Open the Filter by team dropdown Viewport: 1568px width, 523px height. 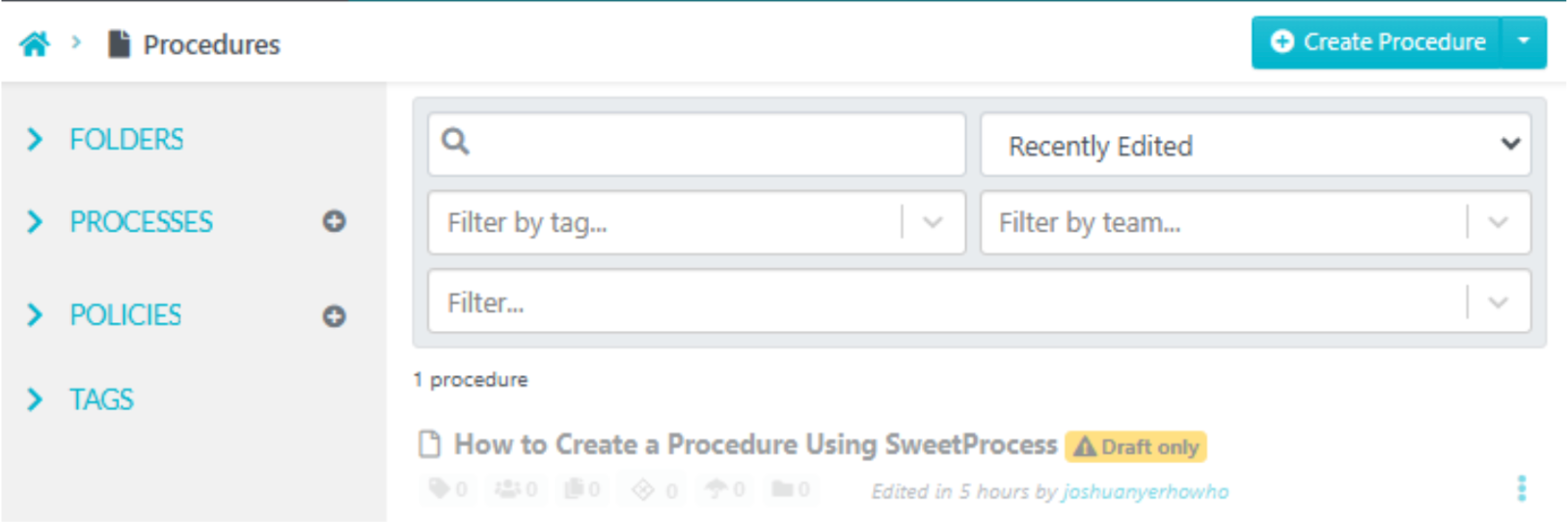pos(1256,223)
